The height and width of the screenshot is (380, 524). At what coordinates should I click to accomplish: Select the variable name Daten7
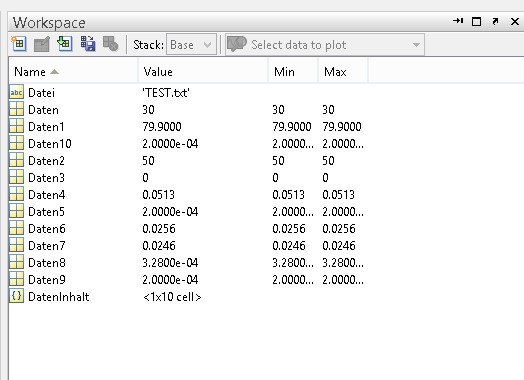tap(47, 246)
